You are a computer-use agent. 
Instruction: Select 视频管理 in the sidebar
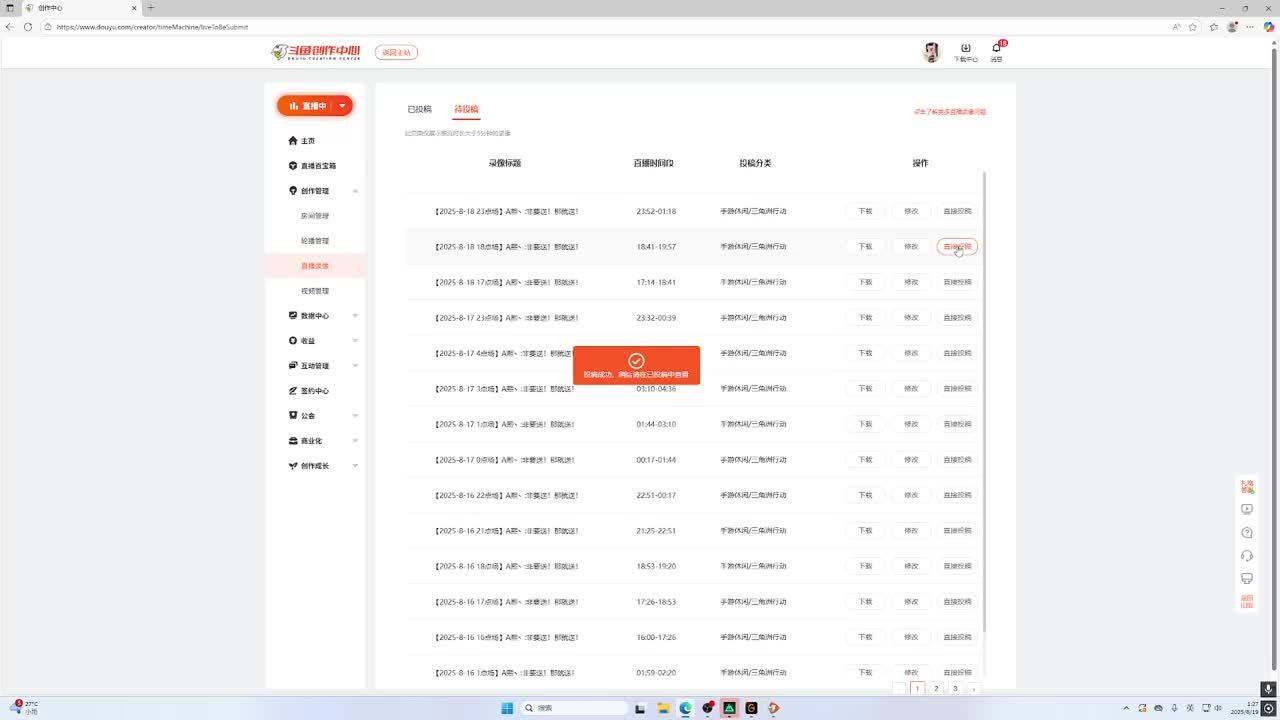tap(315, 291)
